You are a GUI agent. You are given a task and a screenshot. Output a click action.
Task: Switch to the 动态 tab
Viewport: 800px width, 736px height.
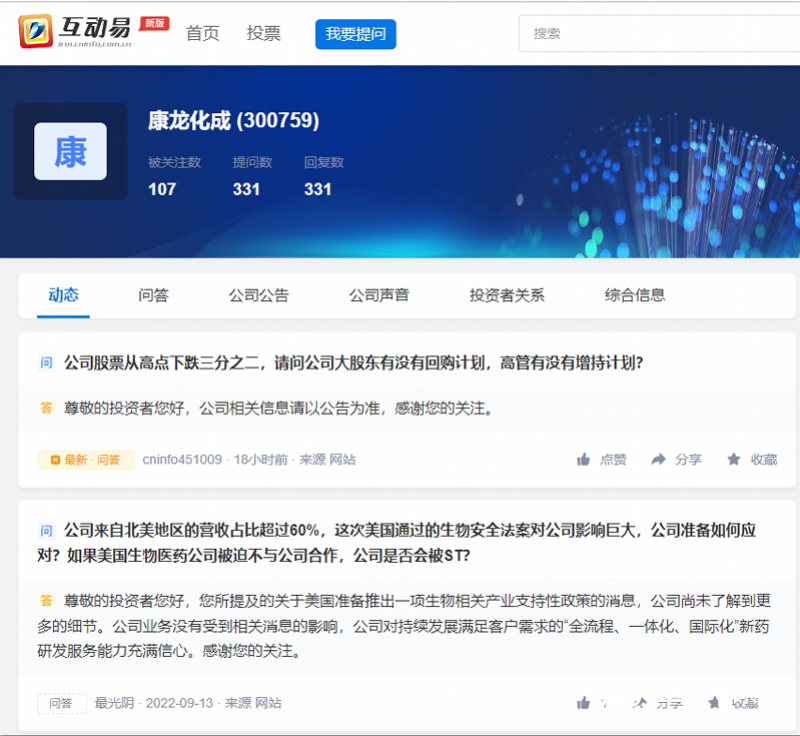click(x=63, y=295)
